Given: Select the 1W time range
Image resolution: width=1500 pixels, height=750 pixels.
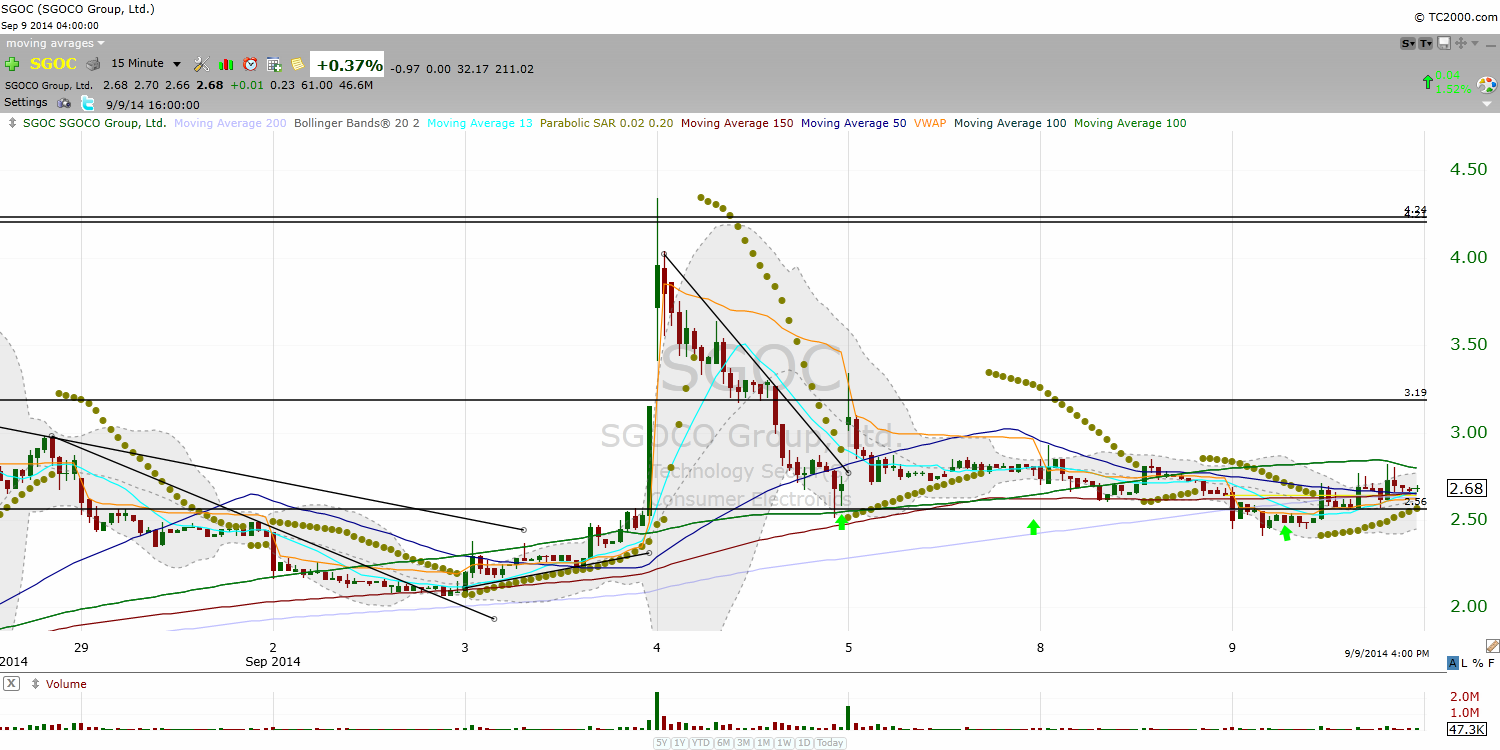Looking at the screenshot, I should coord(783,742).
